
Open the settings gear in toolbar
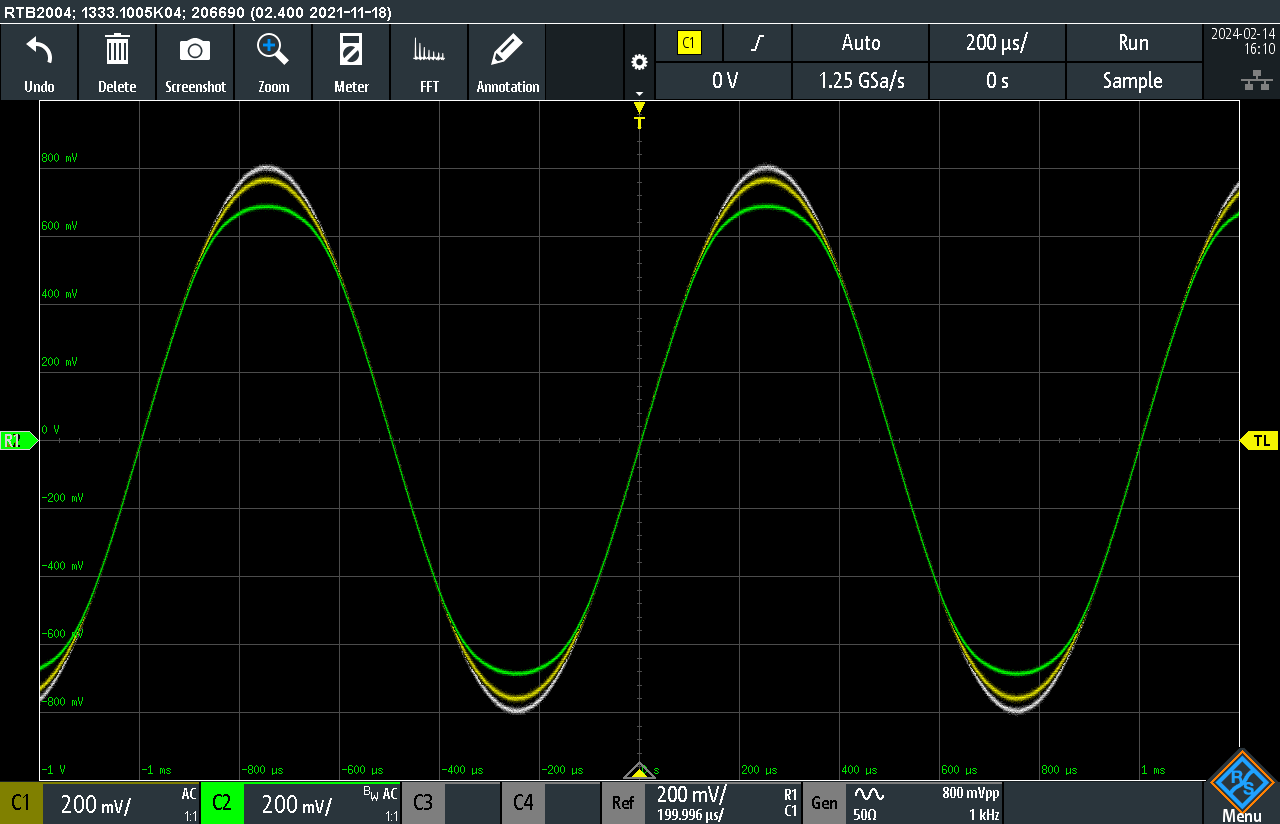(639, 63)
